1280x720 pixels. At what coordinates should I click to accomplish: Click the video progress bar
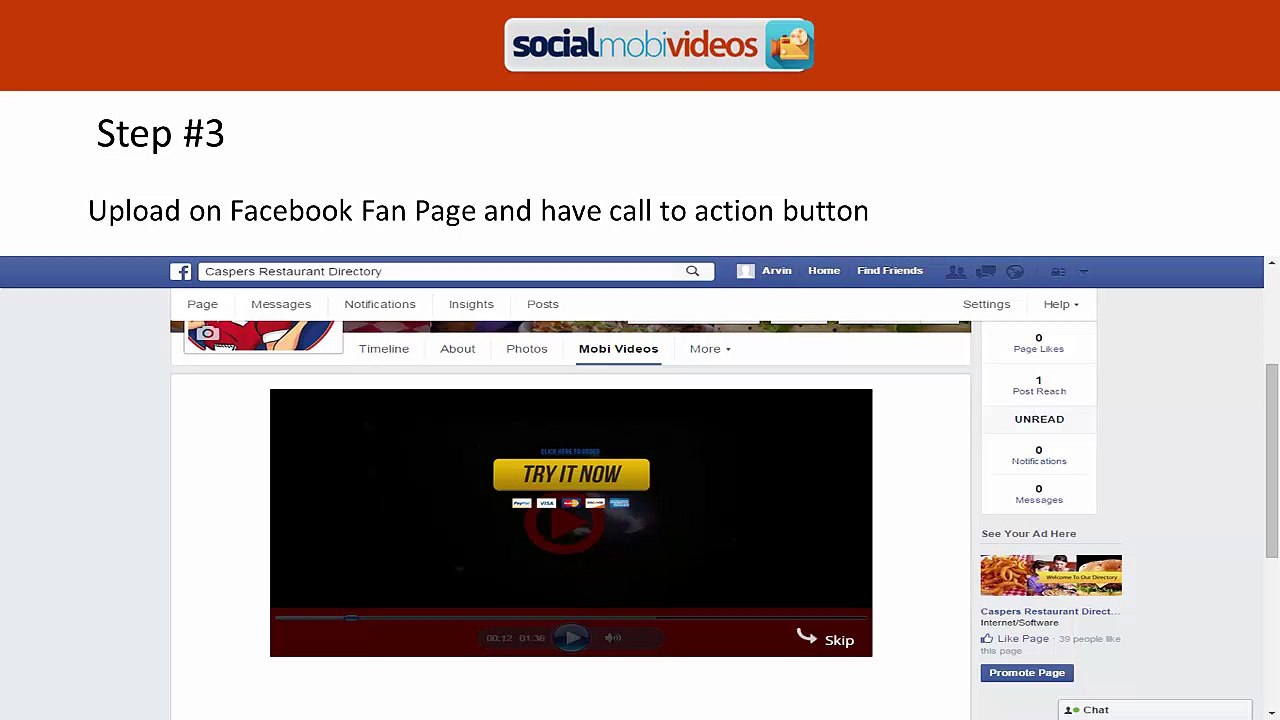coord(571,619)
